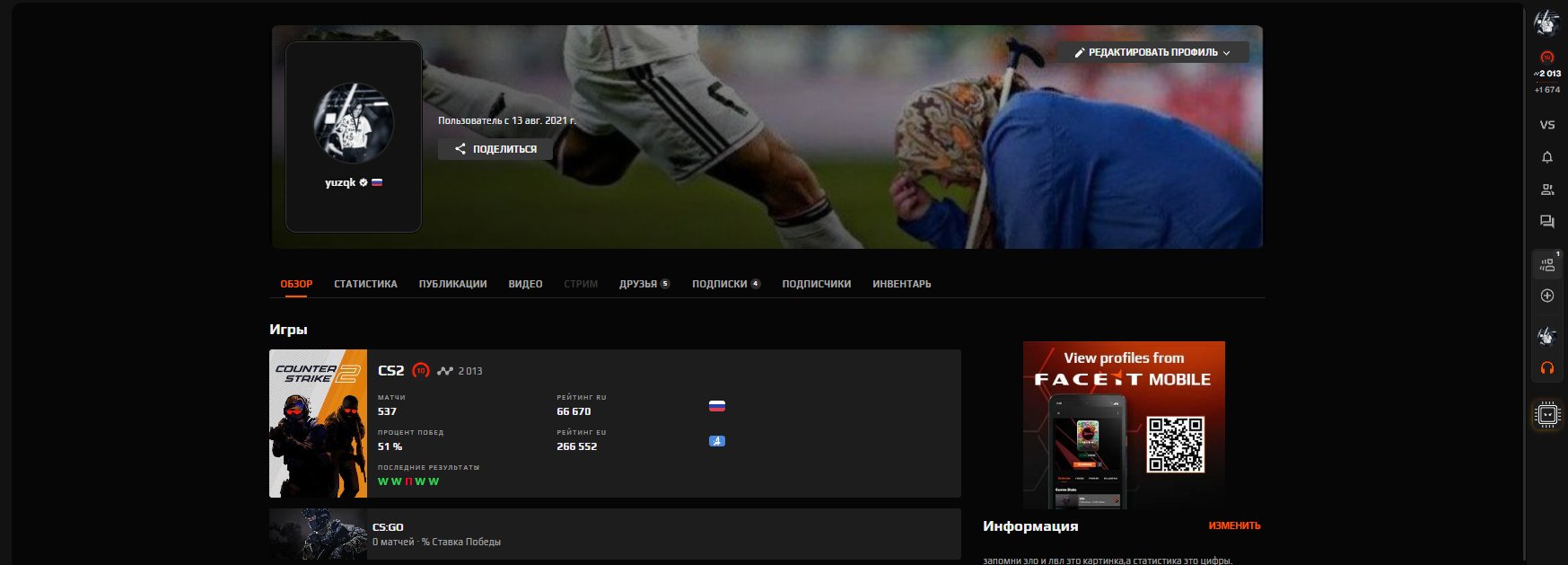The width and height of the screenshot is (1568, 565).
Task: Open the Counter-Strike 2 game cover
Action: (318, 423)
